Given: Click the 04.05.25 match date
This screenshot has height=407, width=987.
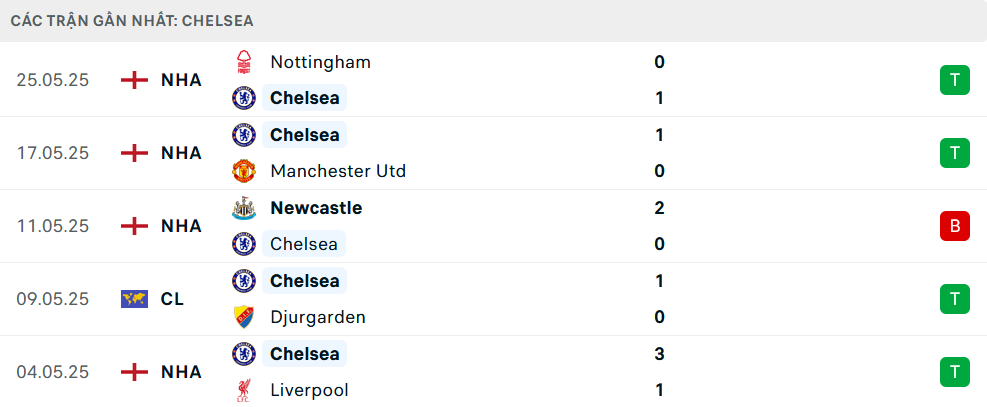Looking at the screenshot, I should [x=53, y=372].
